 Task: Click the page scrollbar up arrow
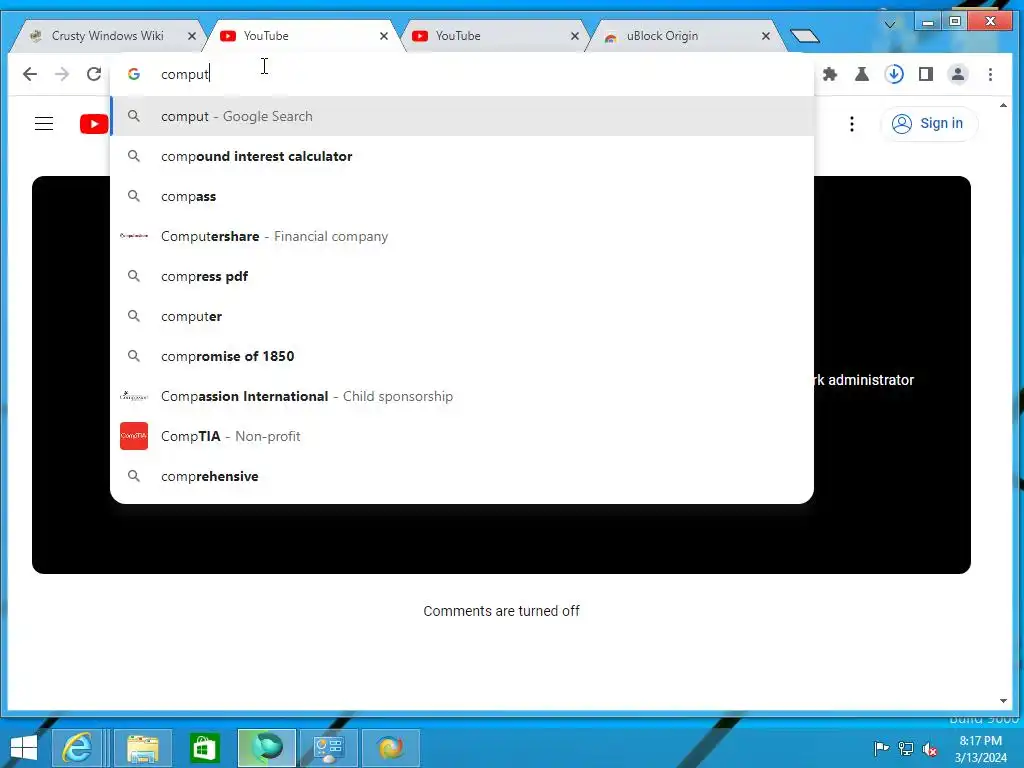point(1004,105)
